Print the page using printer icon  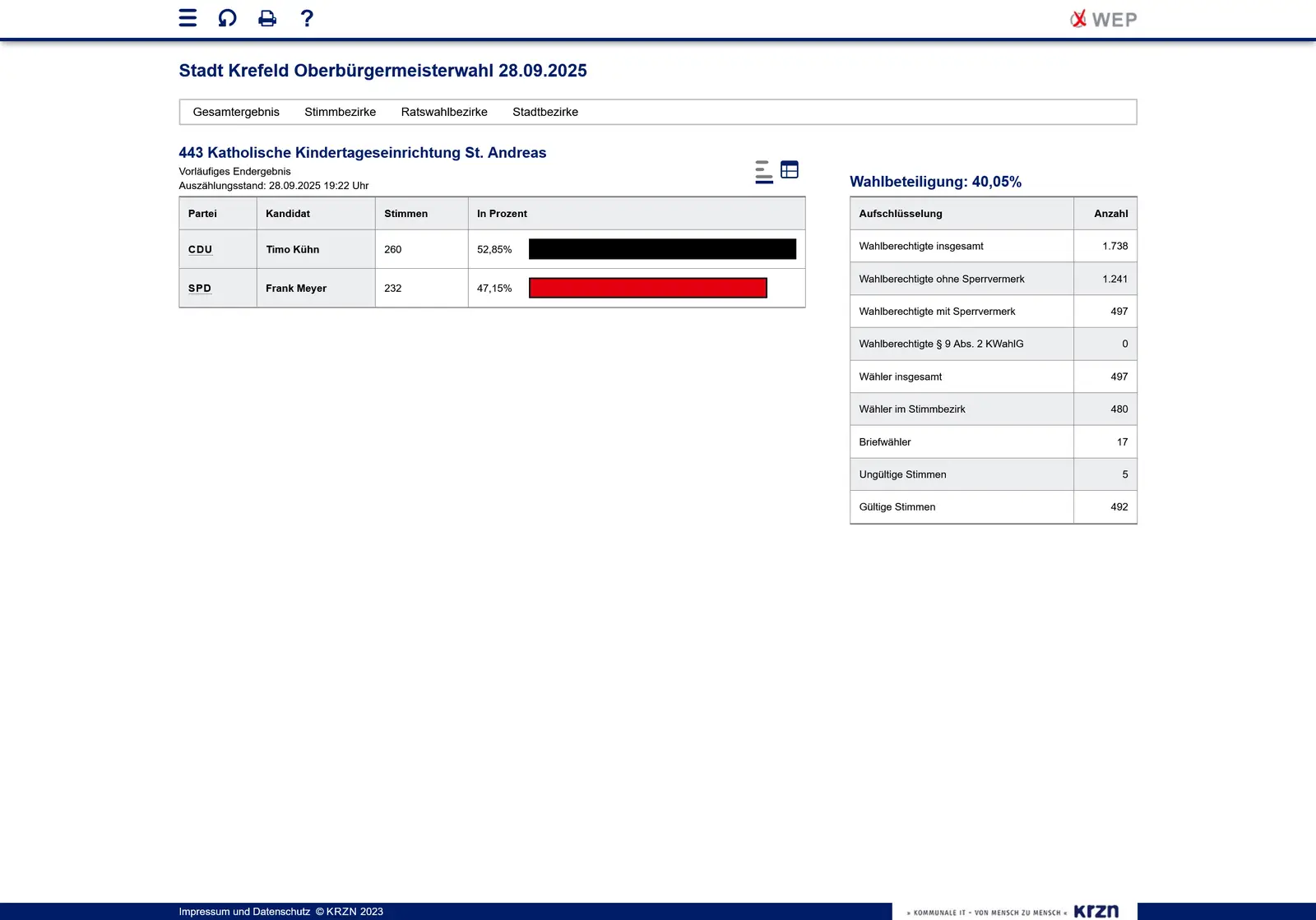click(267, 18)
